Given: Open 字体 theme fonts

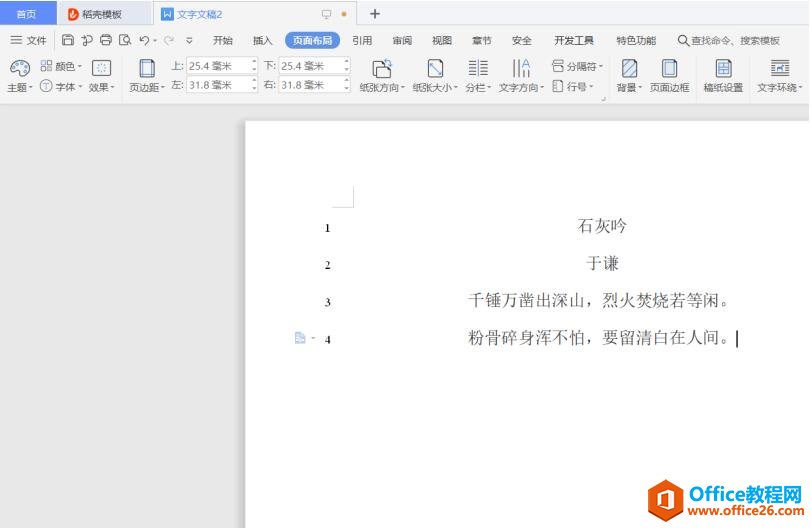Looking at the screenshot, I should pyautogui.click(x=61, y=86).
